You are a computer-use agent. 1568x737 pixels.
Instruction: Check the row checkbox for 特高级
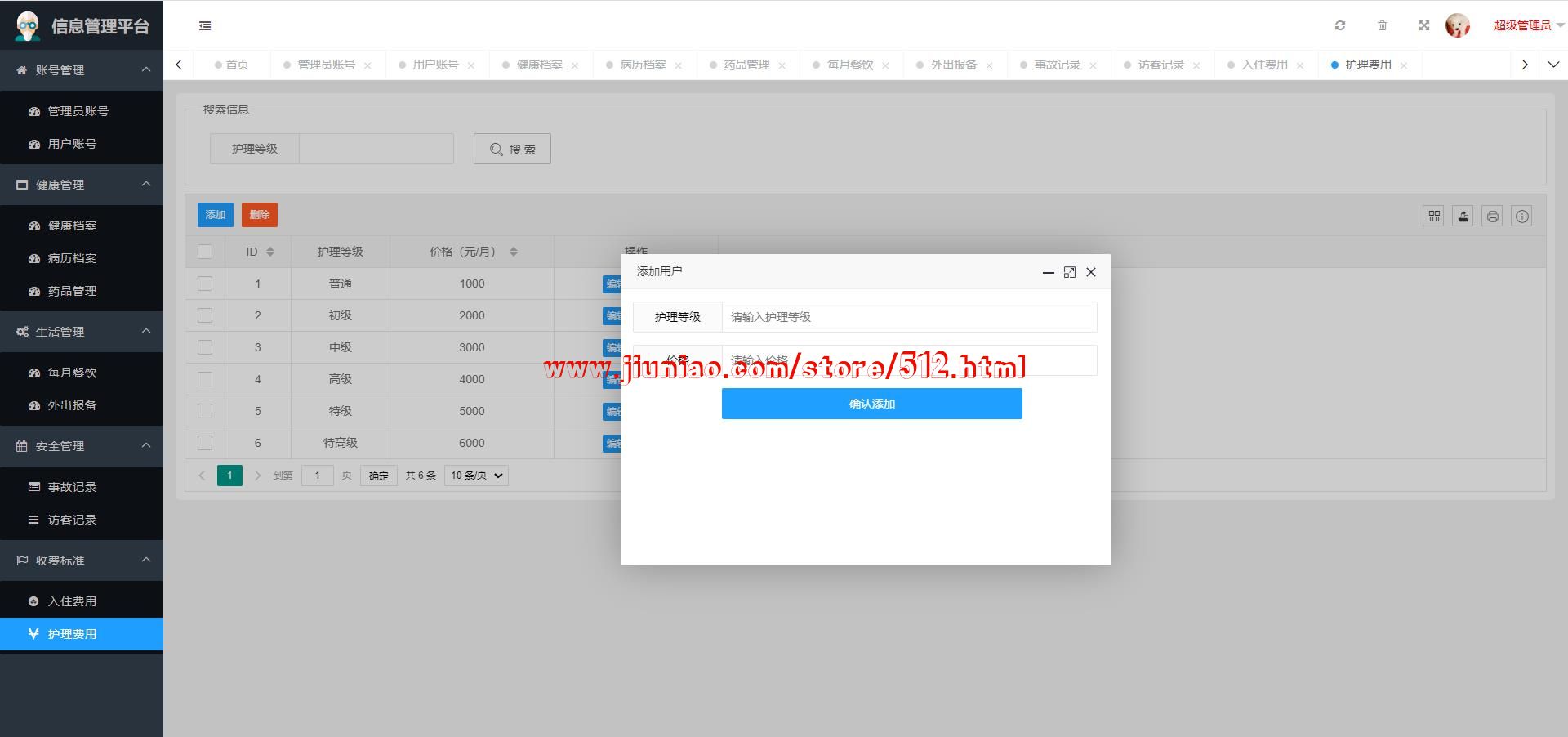point(205,443)
